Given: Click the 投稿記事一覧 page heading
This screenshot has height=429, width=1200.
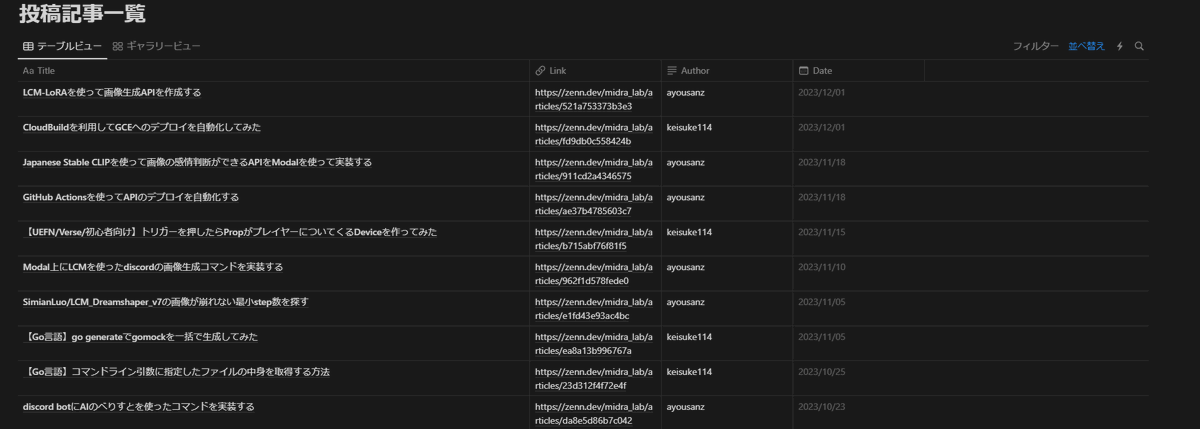Looking at the screenshot, I should [x=82, y=14].
